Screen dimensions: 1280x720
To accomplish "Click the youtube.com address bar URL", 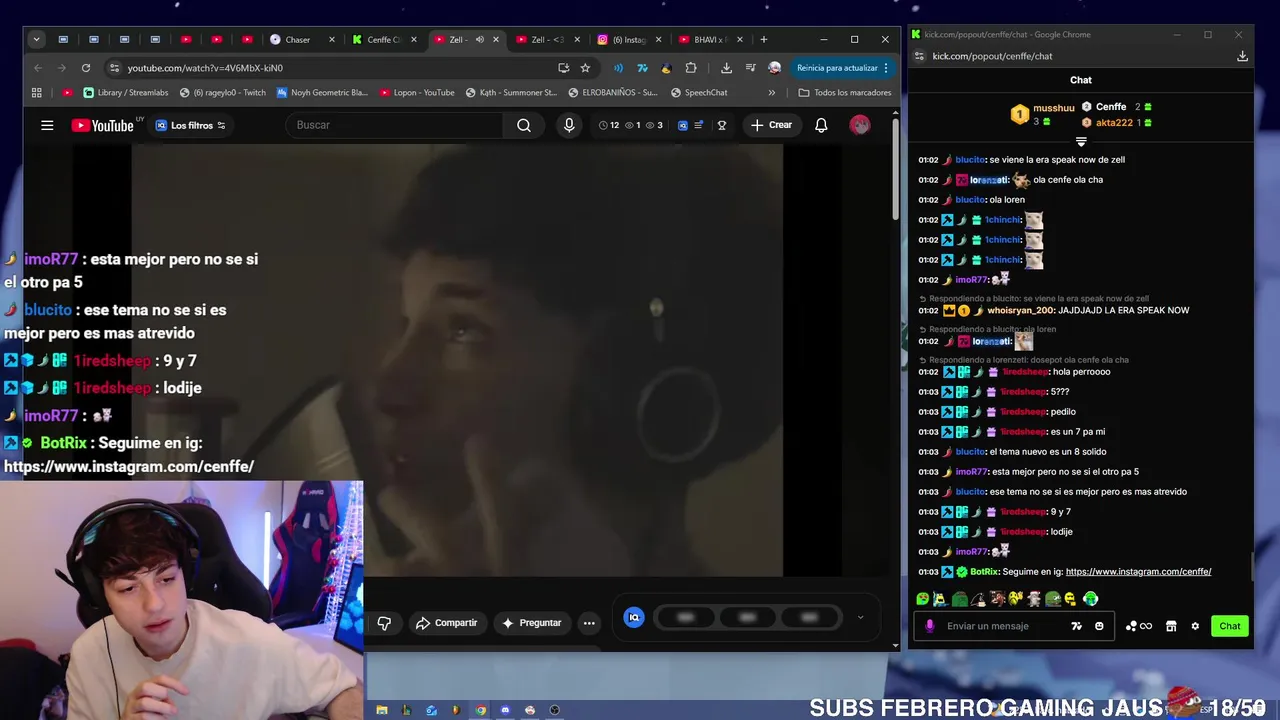I will pos(205,68).
